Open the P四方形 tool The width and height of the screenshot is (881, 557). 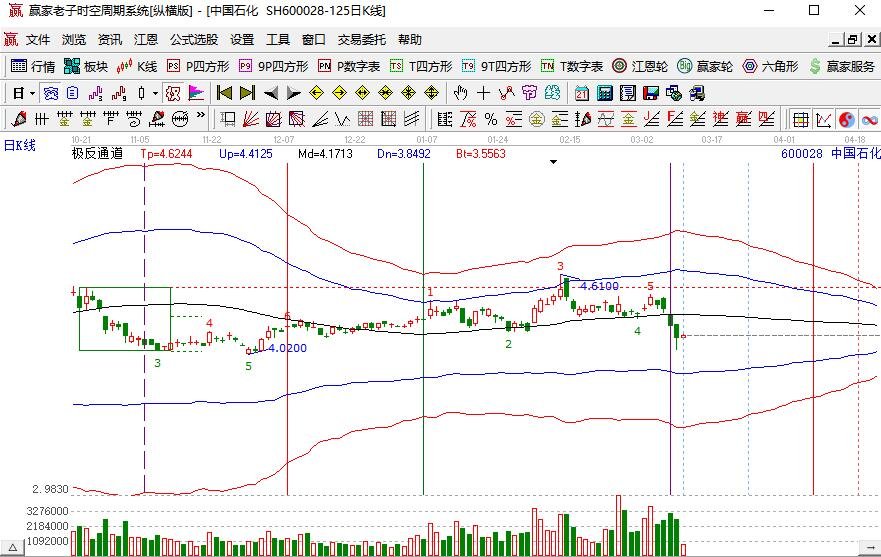click(x=198, y=66)
